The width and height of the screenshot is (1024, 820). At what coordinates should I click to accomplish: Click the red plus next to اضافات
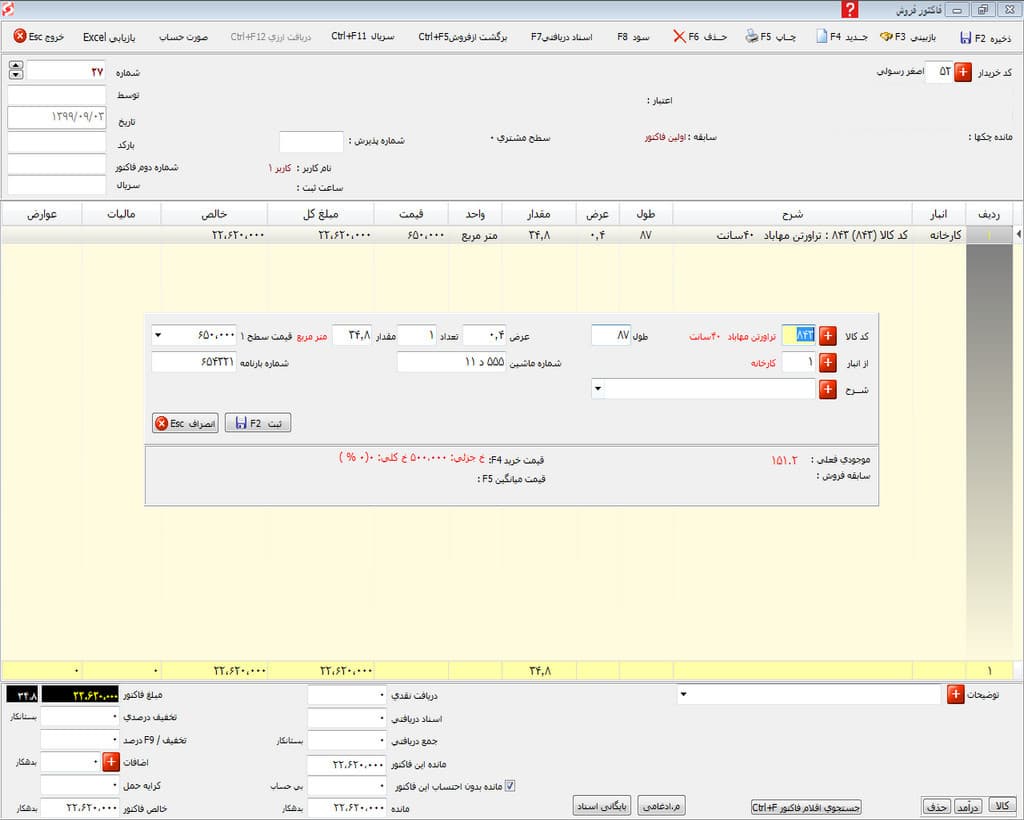[111, 762]
